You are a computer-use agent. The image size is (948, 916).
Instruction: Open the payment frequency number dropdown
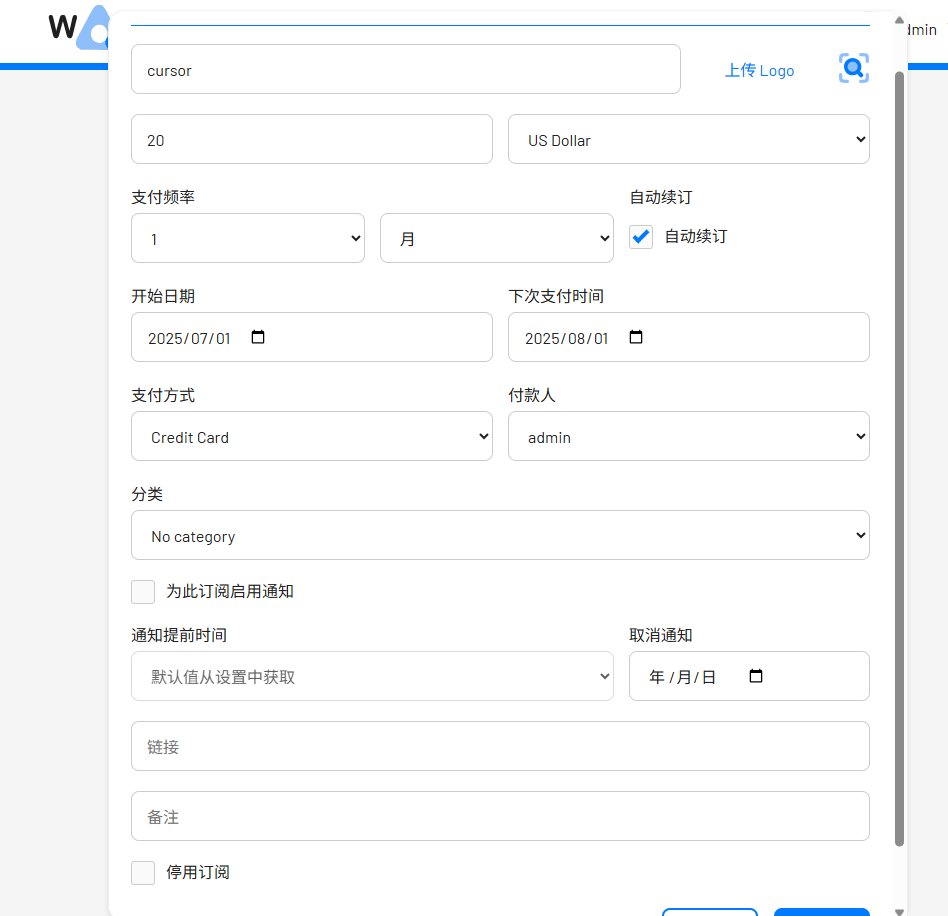click(248, 238)
